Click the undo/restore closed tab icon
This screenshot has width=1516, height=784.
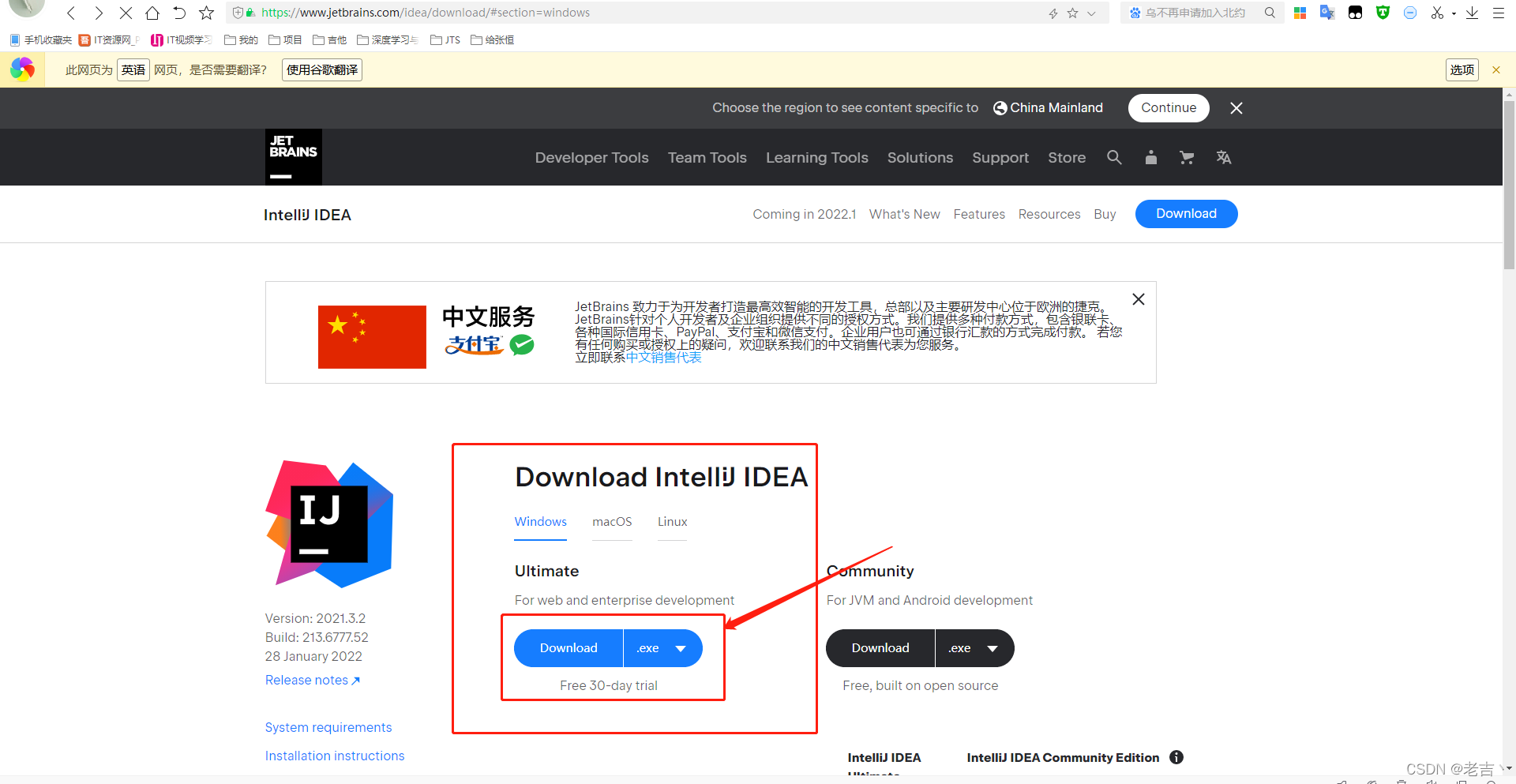(x=179, y=13)
